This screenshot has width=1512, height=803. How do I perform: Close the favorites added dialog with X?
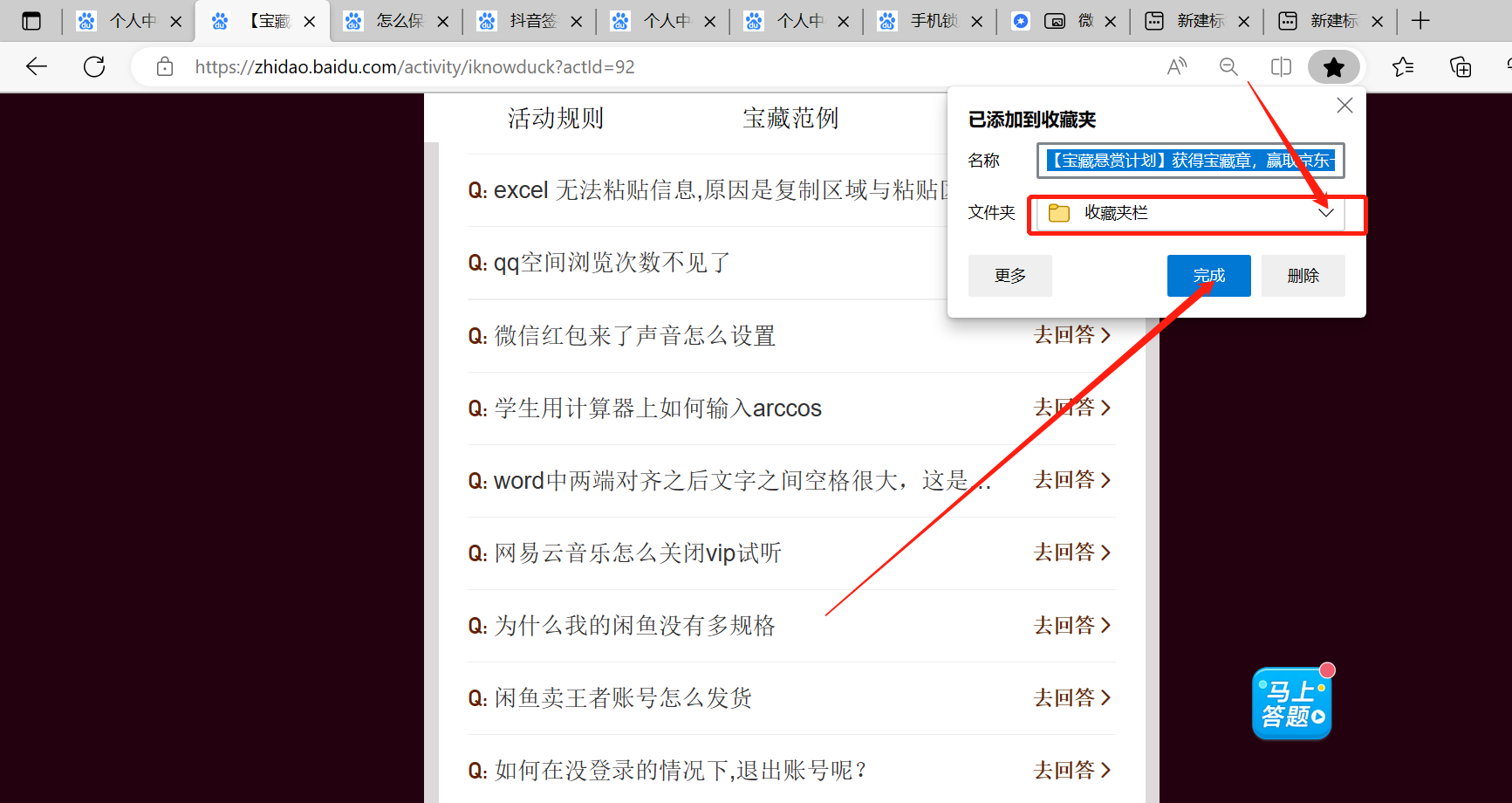click(x=1344, y=106)
